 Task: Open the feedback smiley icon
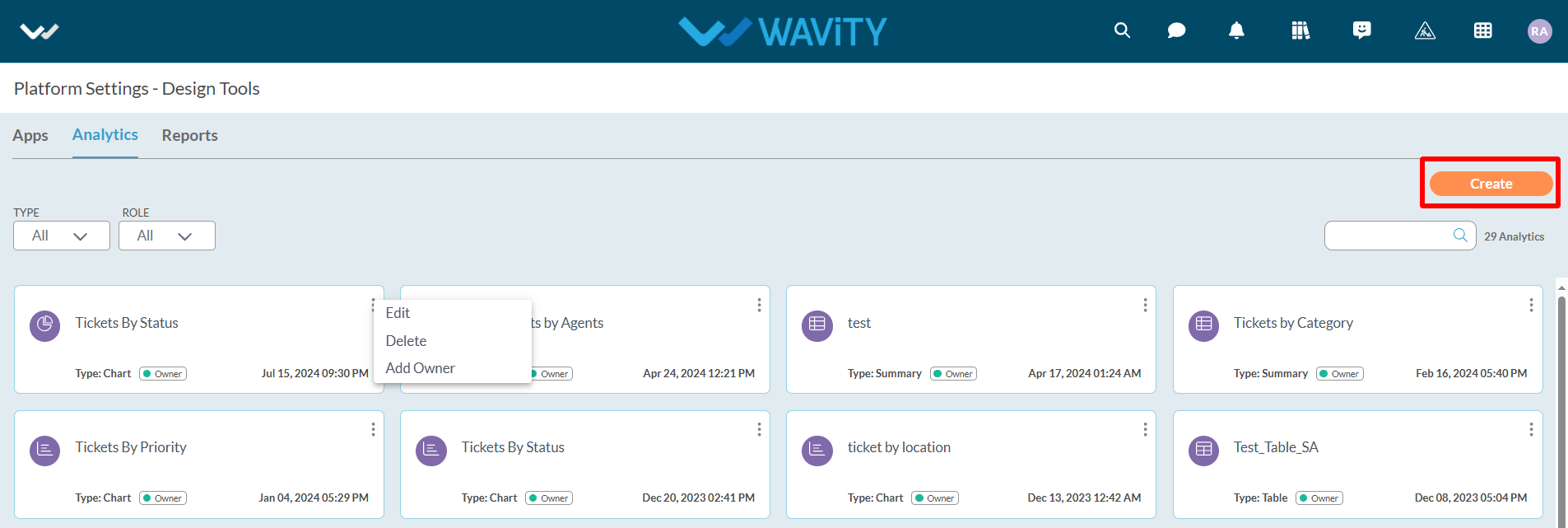[1362, 30]
